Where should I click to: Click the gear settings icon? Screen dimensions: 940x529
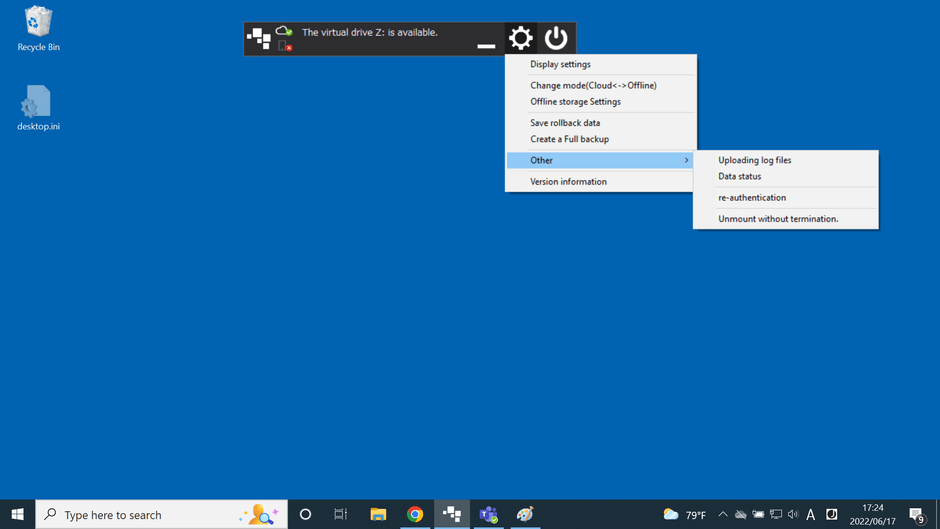pyautogui.click(x=521, y=39)
